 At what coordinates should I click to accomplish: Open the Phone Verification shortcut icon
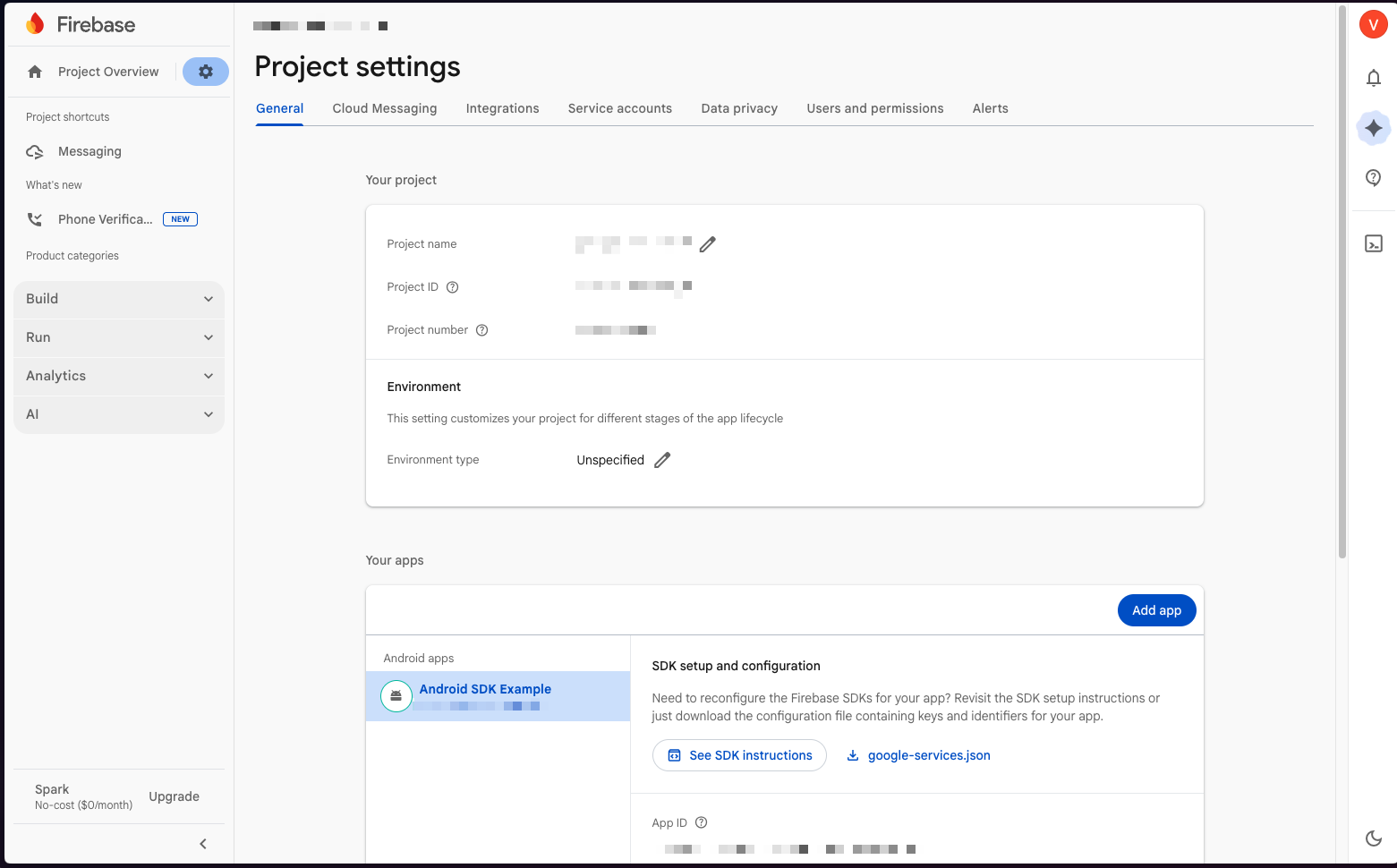tap(34, 218)
